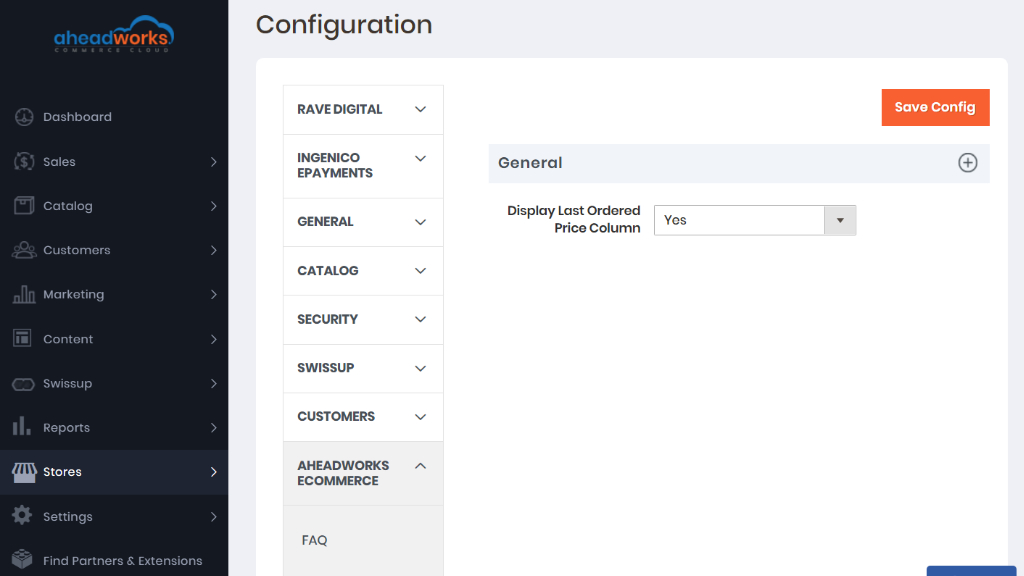Expand the Security config tab
The width and height of the screenshot is (1024, 576).
click(x=363, y=319)
